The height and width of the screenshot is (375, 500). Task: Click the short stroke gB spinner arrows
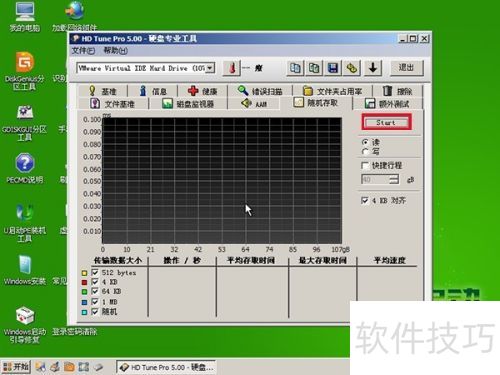(394, 179)
